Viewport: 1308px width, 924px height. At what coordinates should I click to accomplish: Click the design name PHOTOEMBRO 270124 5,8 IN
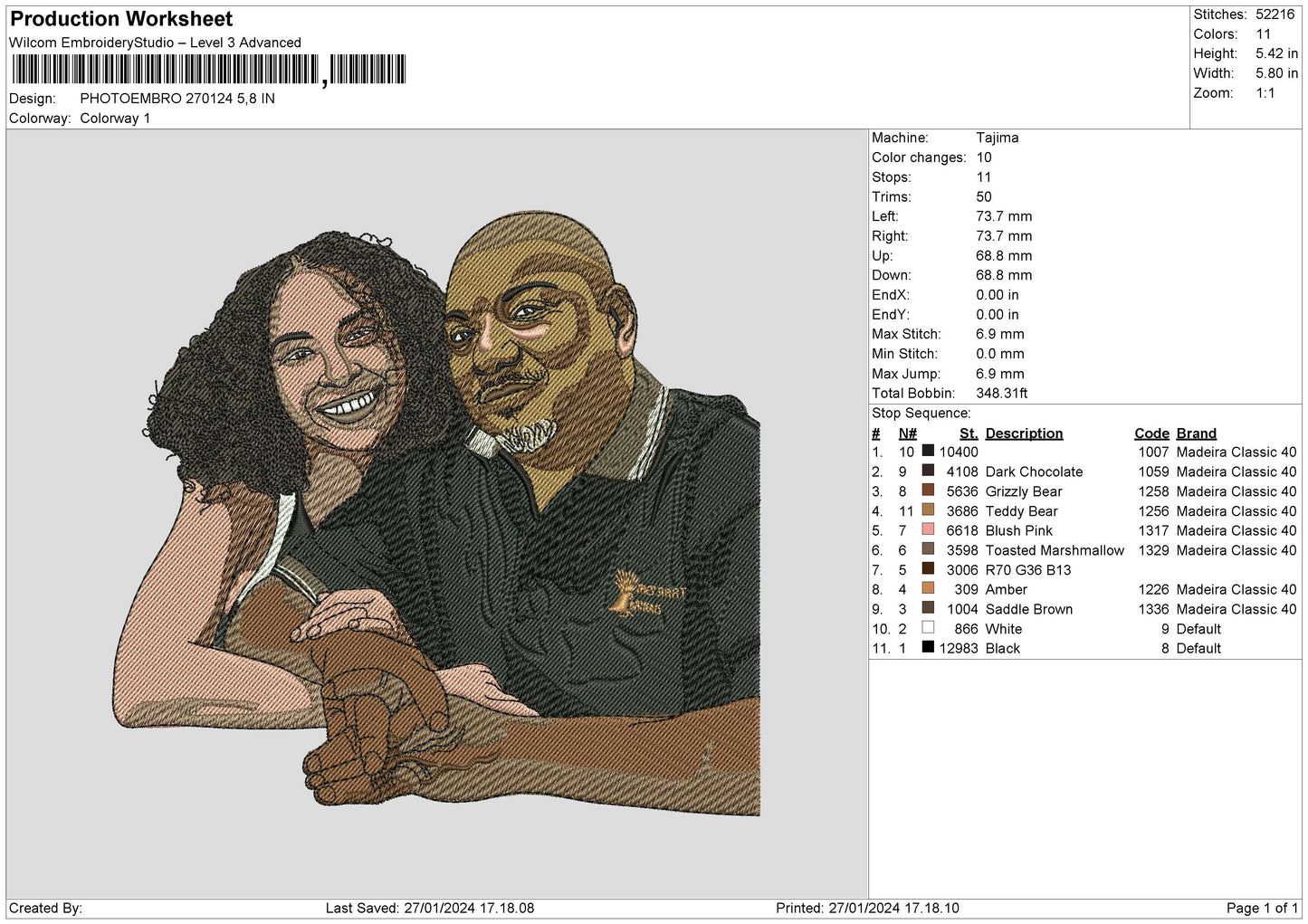pos(177,99)
